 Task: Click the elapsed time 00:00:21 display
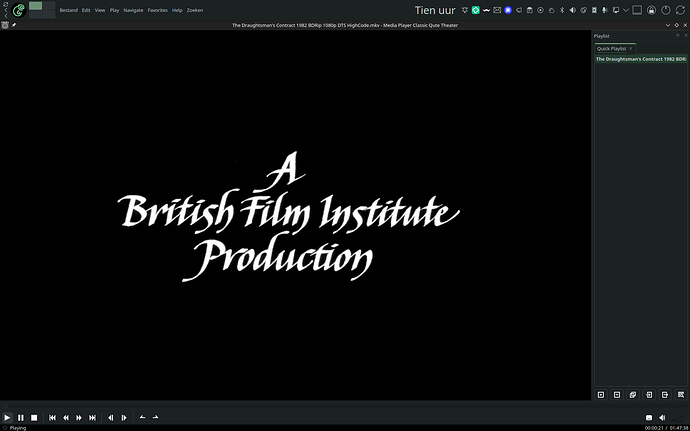(x=653, y=428)
